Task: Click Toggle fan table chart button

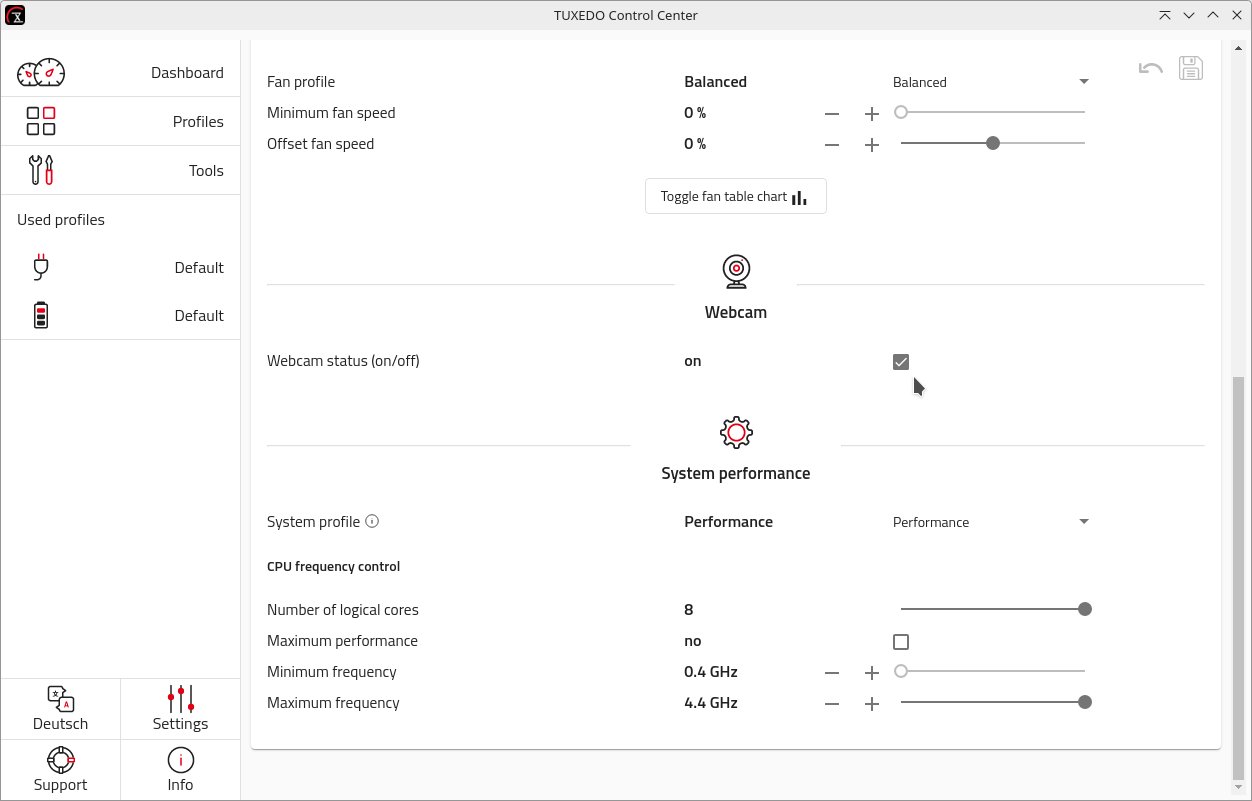Action: pos(736,196)
